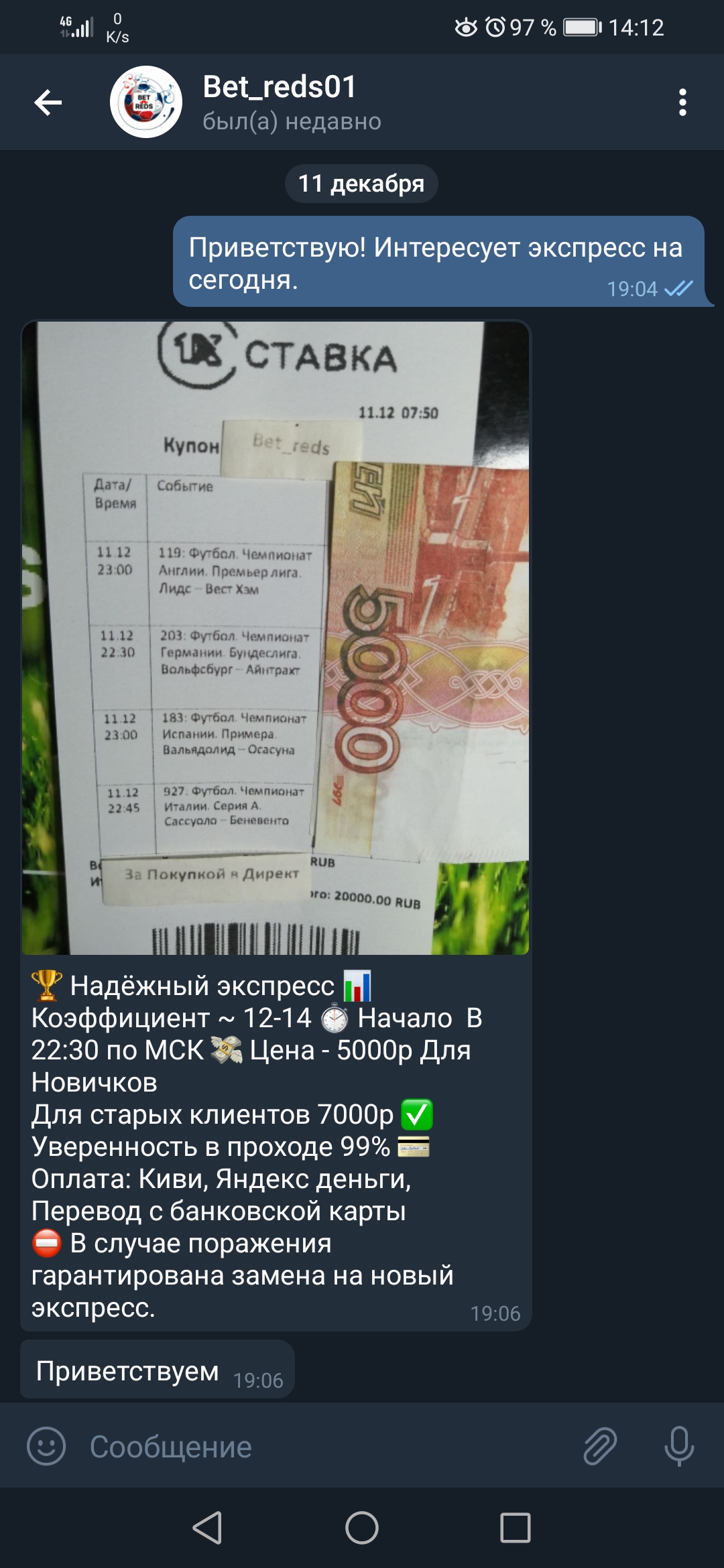The width and height of the screenshot is (724, 1568).
Task: Tap the battery indicator in status bar
Action: coord(583,27)
